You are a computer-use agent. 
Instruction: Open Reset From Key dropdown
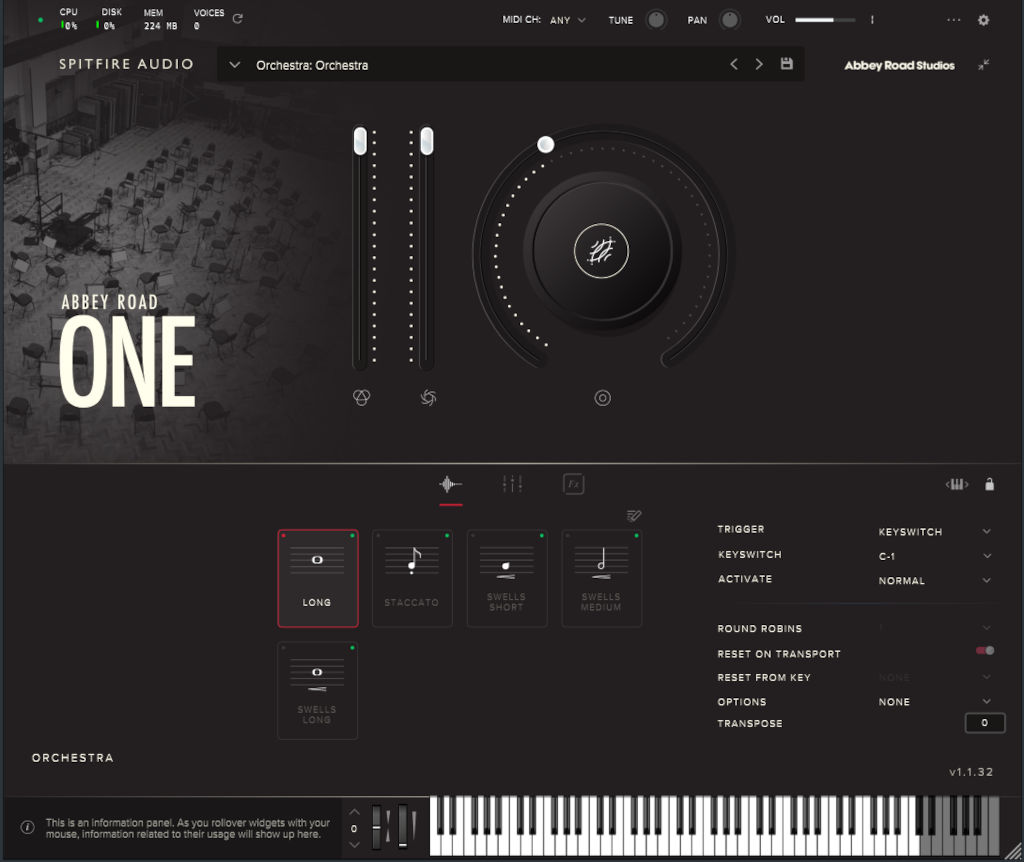point(934,677)
